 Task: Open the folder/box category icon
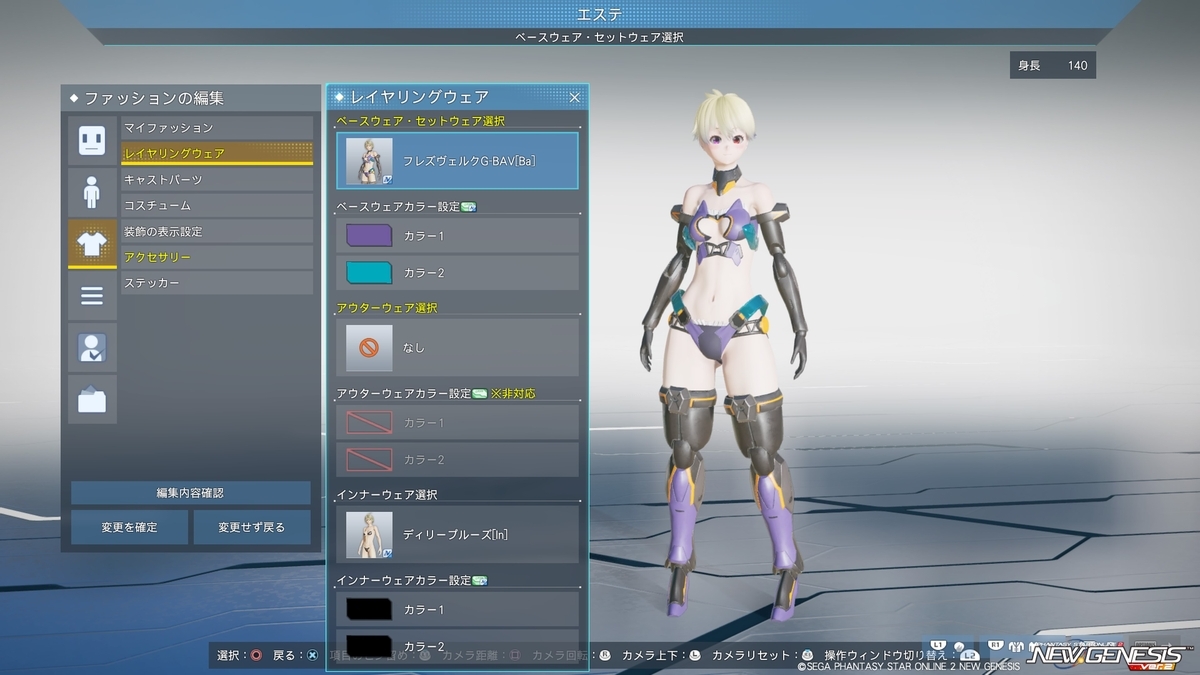pyautogui.click(x=92, y=400)
